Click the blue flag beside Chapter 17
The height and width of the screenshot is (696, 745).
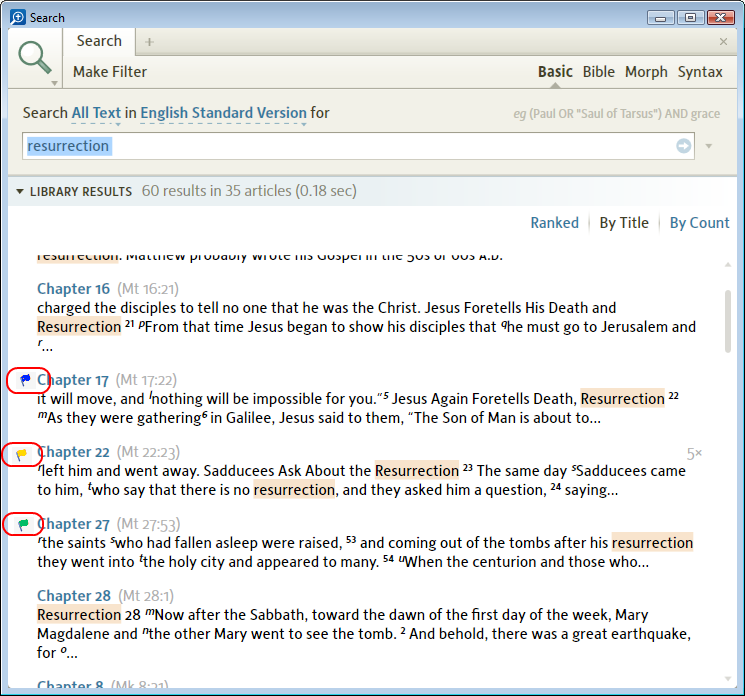click(26, 379)
